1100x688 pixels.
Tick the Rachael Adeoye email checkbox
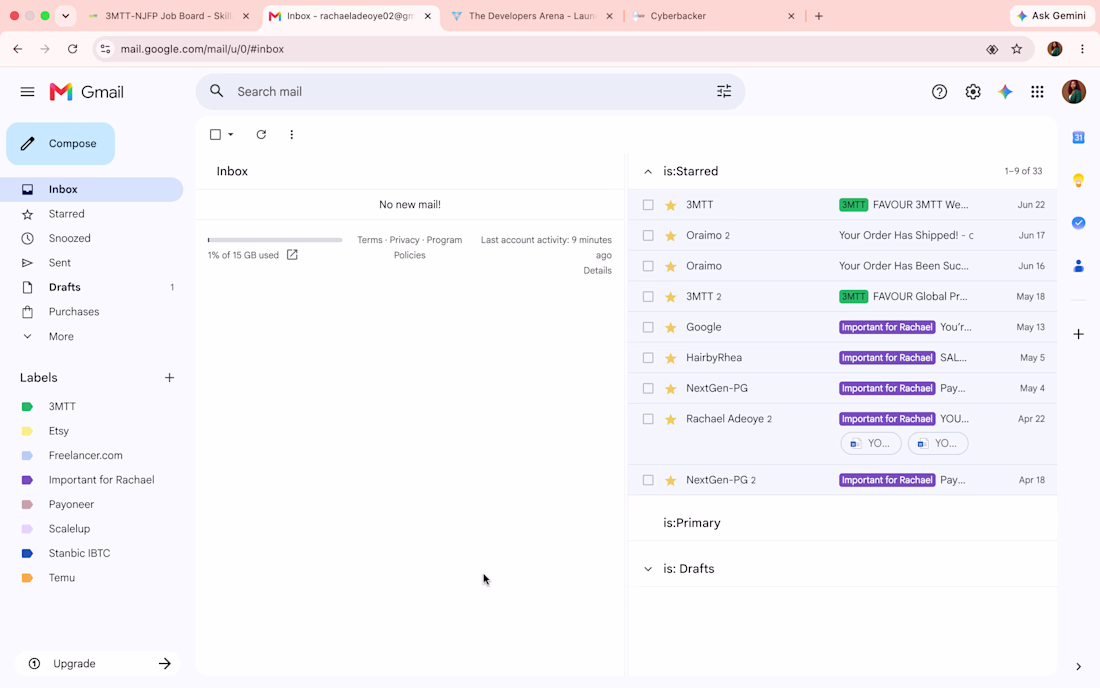[648, 419]
